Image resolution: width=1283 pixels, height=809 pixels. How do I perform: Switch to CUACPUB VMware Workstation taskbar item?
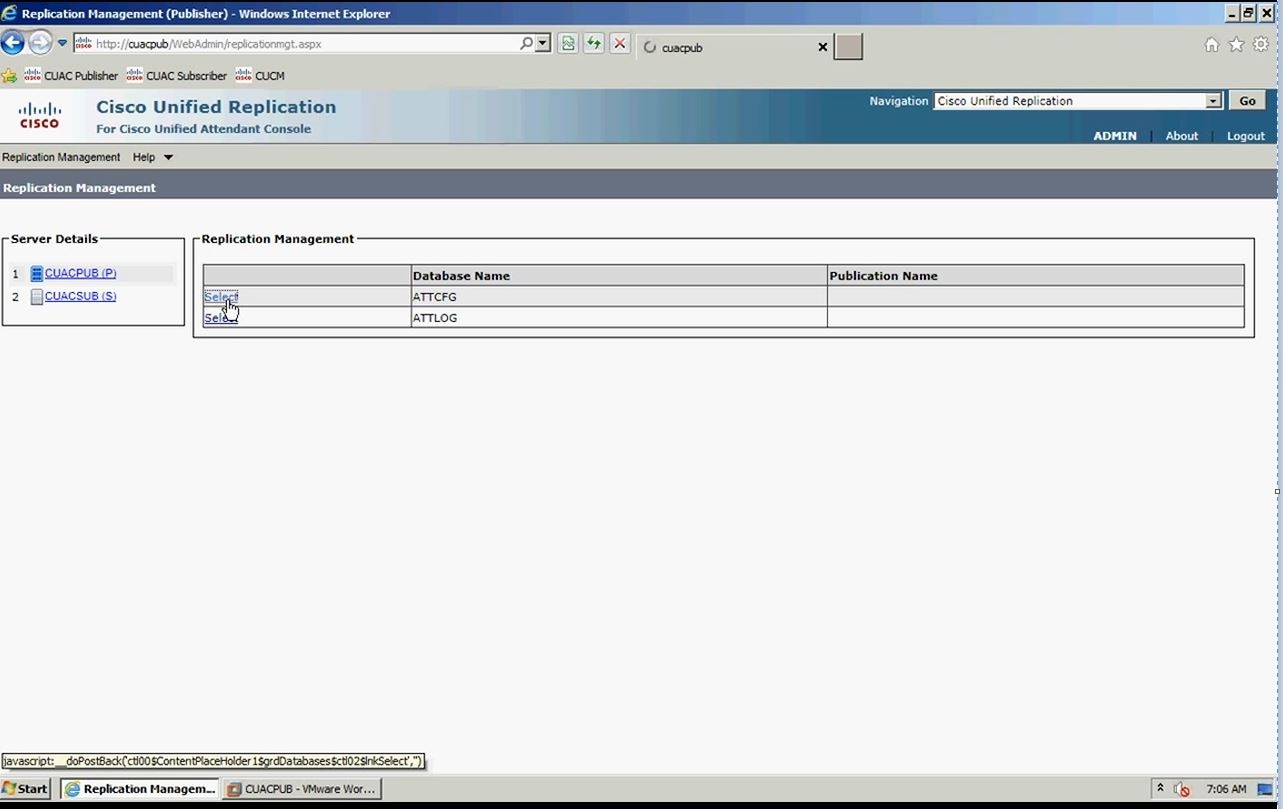[x=302, y=789]
